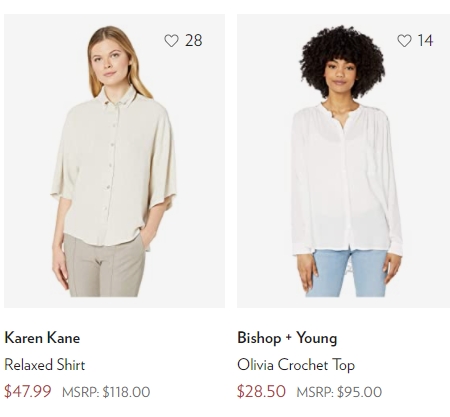Select the Relaxed Shirt product name

pos(45,364)
